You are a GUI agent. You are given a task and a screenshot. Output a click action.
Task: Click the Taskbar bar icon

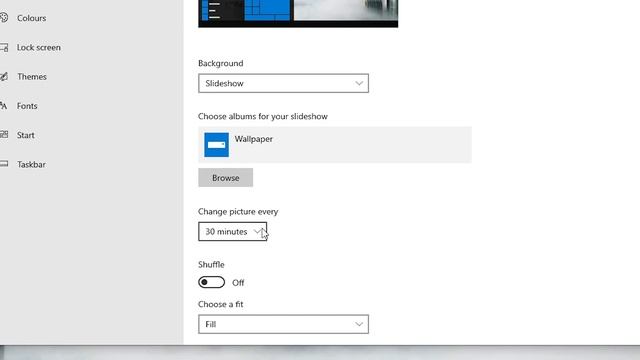click(4, 164)
